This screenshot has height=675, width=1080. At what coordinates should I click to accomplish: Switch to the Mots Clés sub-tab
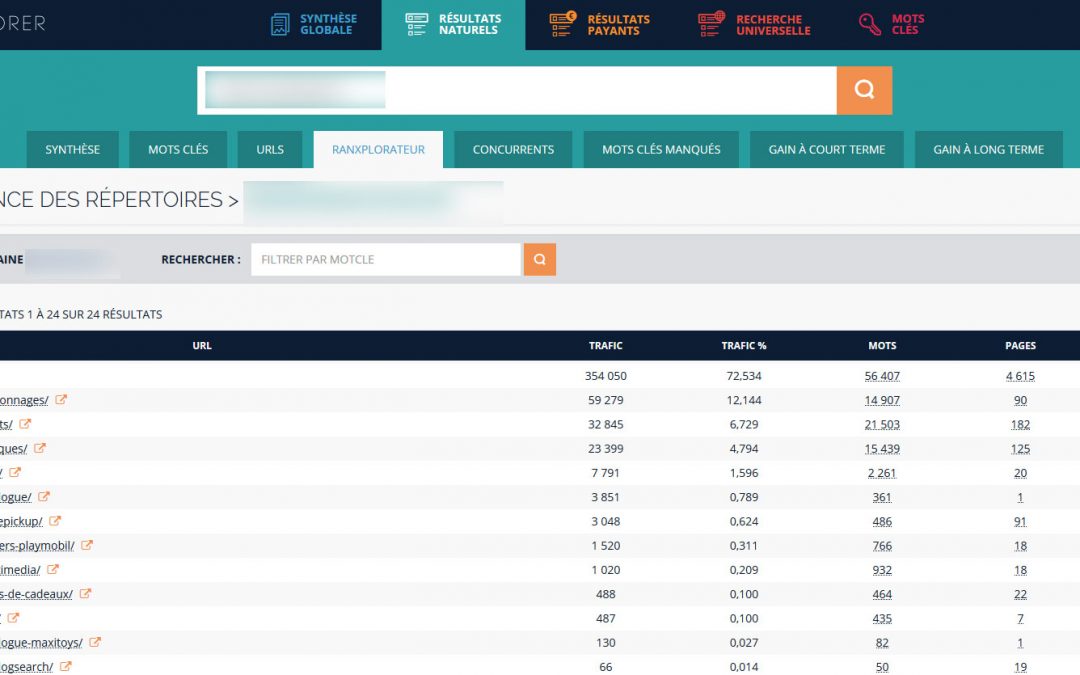[x=178, y=149]
